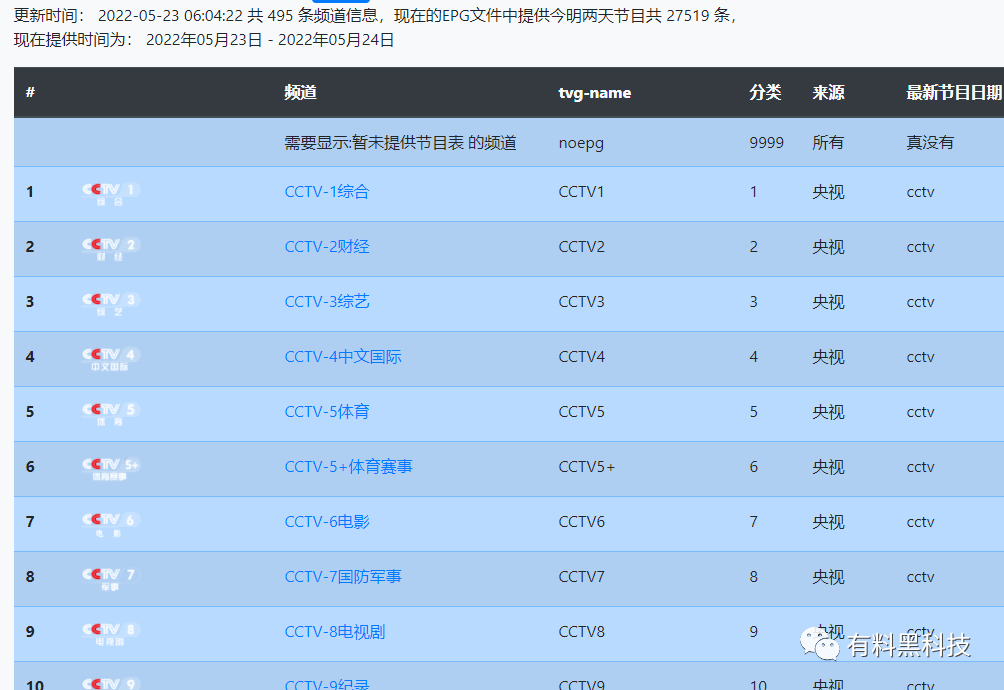Select the cctv date cell in CCTV-3综艺 row
Screen dimensions: 1004x690
(920, 302)
